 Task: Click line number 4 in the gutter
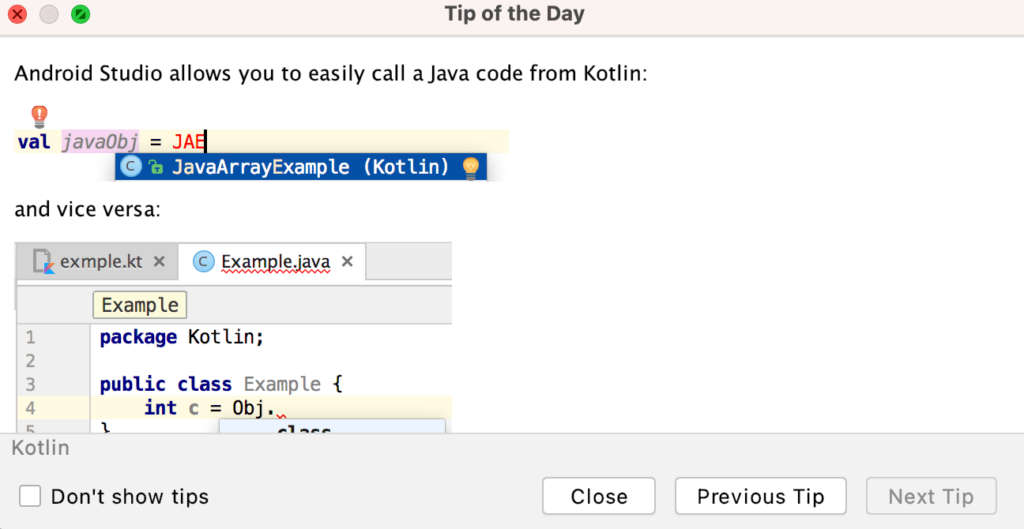(31, 408)
